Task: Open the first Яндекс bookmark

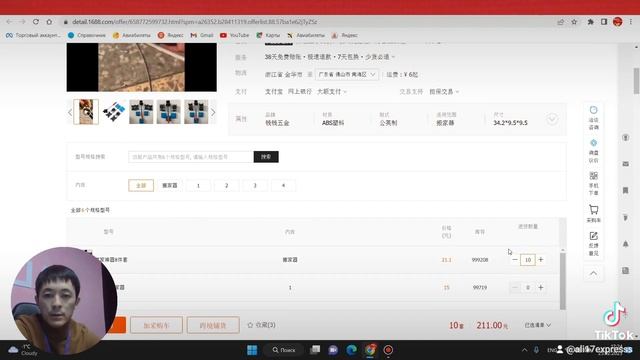Action: (x=171, y=36)
